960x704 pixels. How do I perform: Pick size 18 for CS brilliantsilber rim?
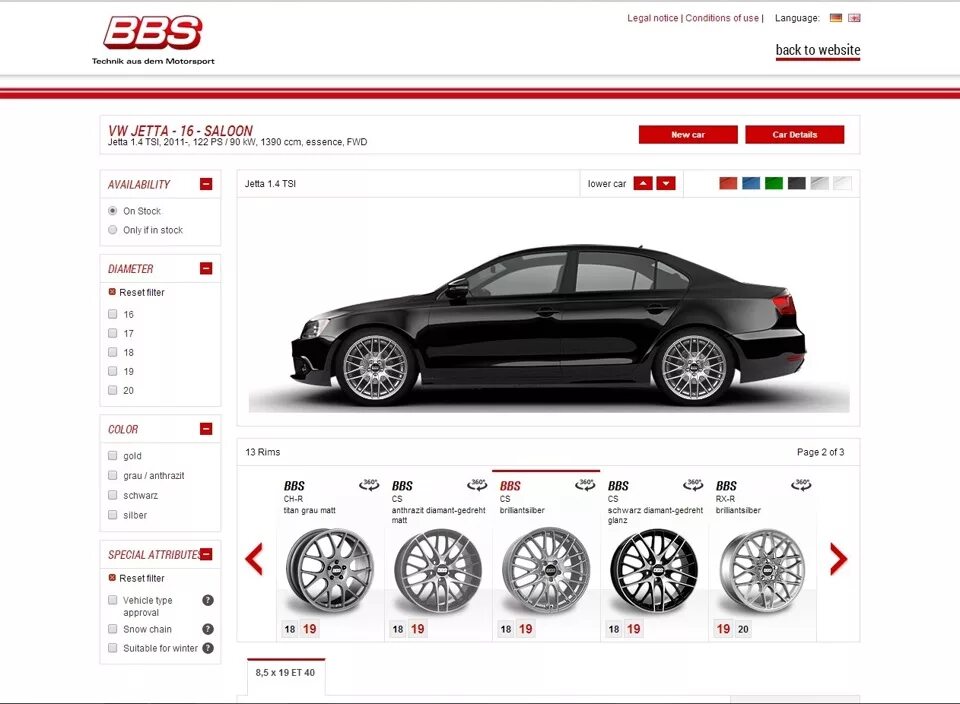(x=506, y=629)
